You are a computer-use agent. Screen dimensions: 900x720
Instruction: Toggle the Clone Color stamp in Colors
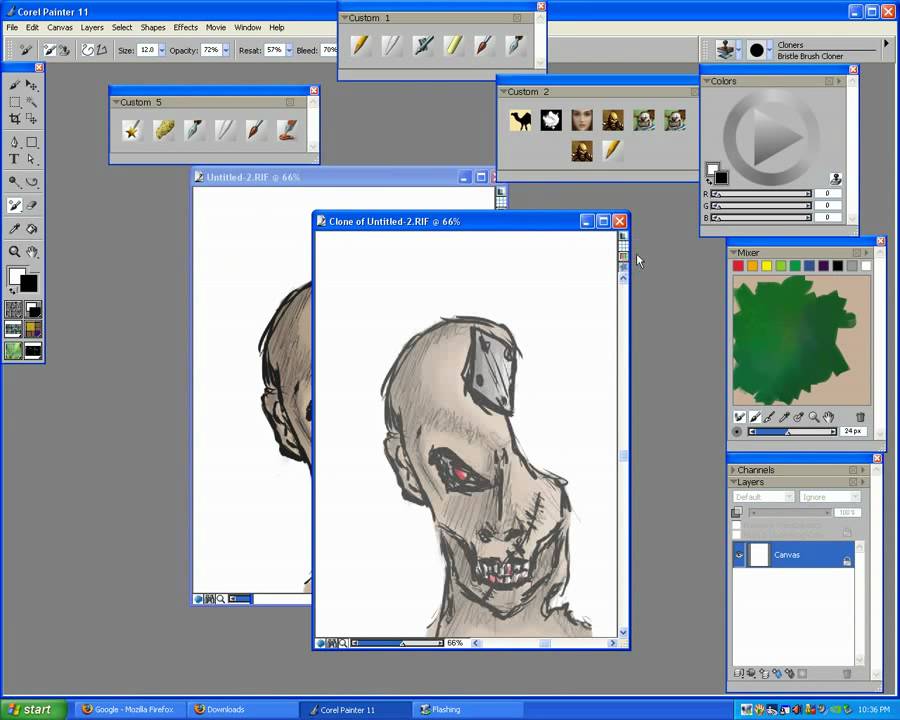[836, 179]
